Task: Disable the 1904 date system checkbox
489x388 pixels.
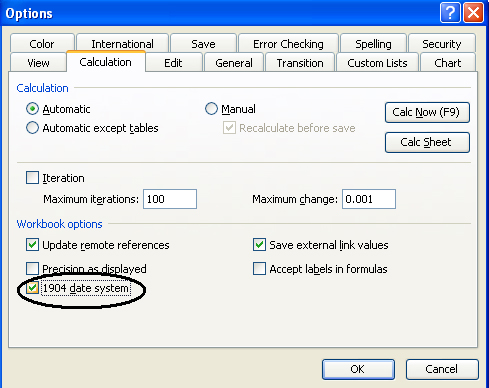Action: 32,288
